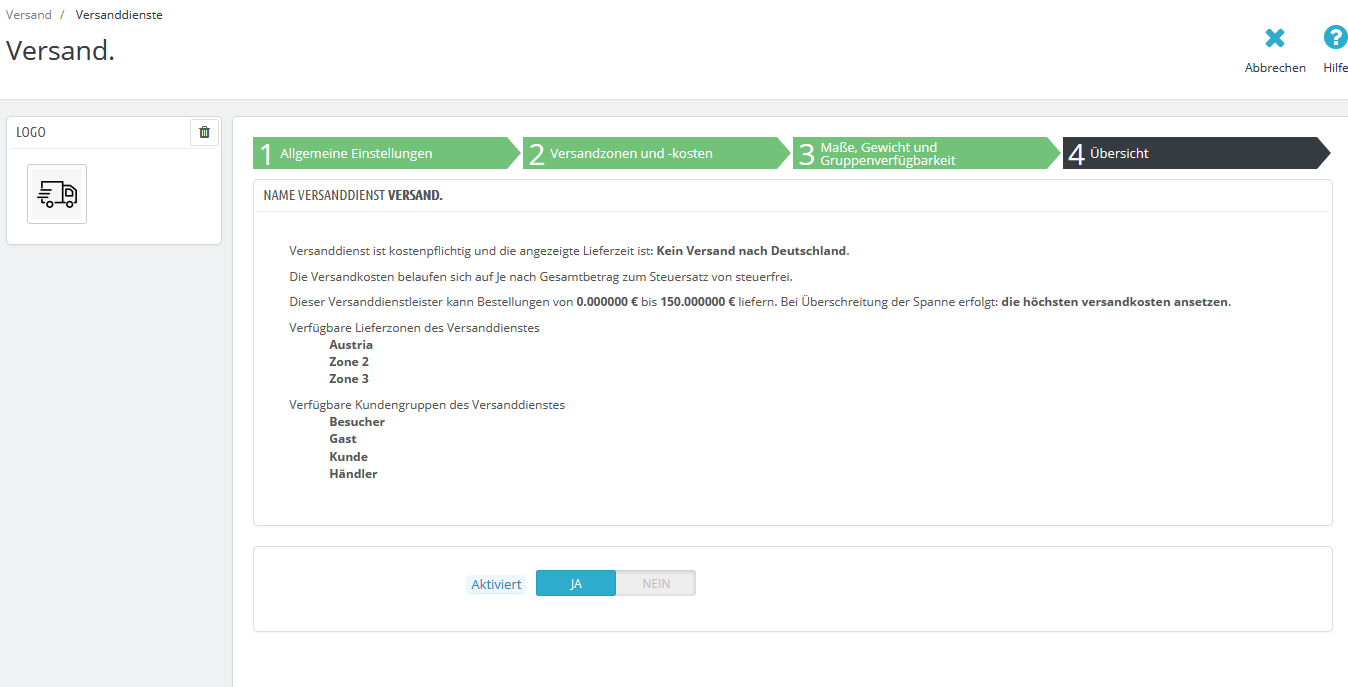Click the 'Kein Versand nach Deutschland' text
Image resolution: width=1348 pixels, height=687 pixels.
pos(751,251)
